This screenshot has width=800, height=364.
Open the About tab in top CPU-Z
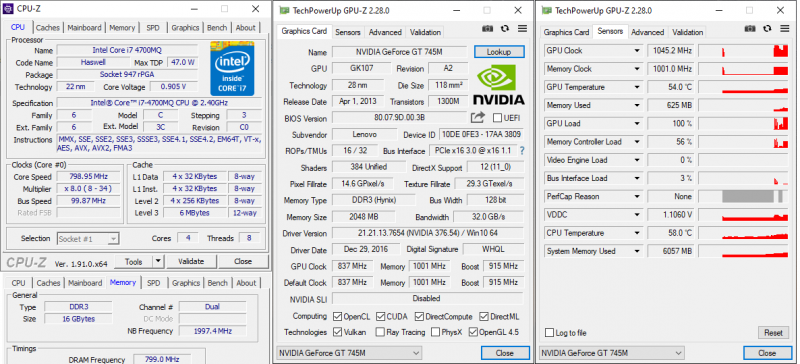(245, 28)
